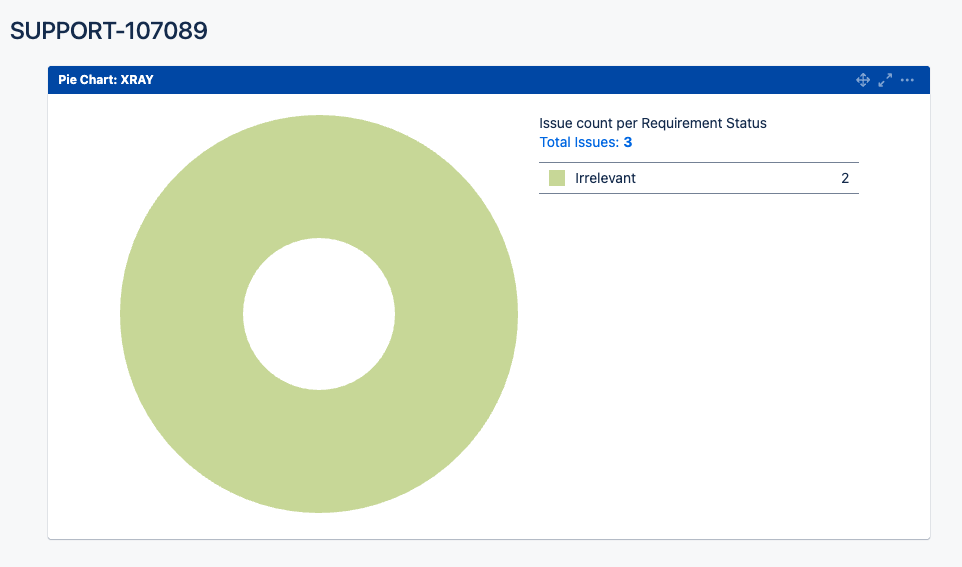
Task: Click the bold total number 3
Action: point(628,142)
